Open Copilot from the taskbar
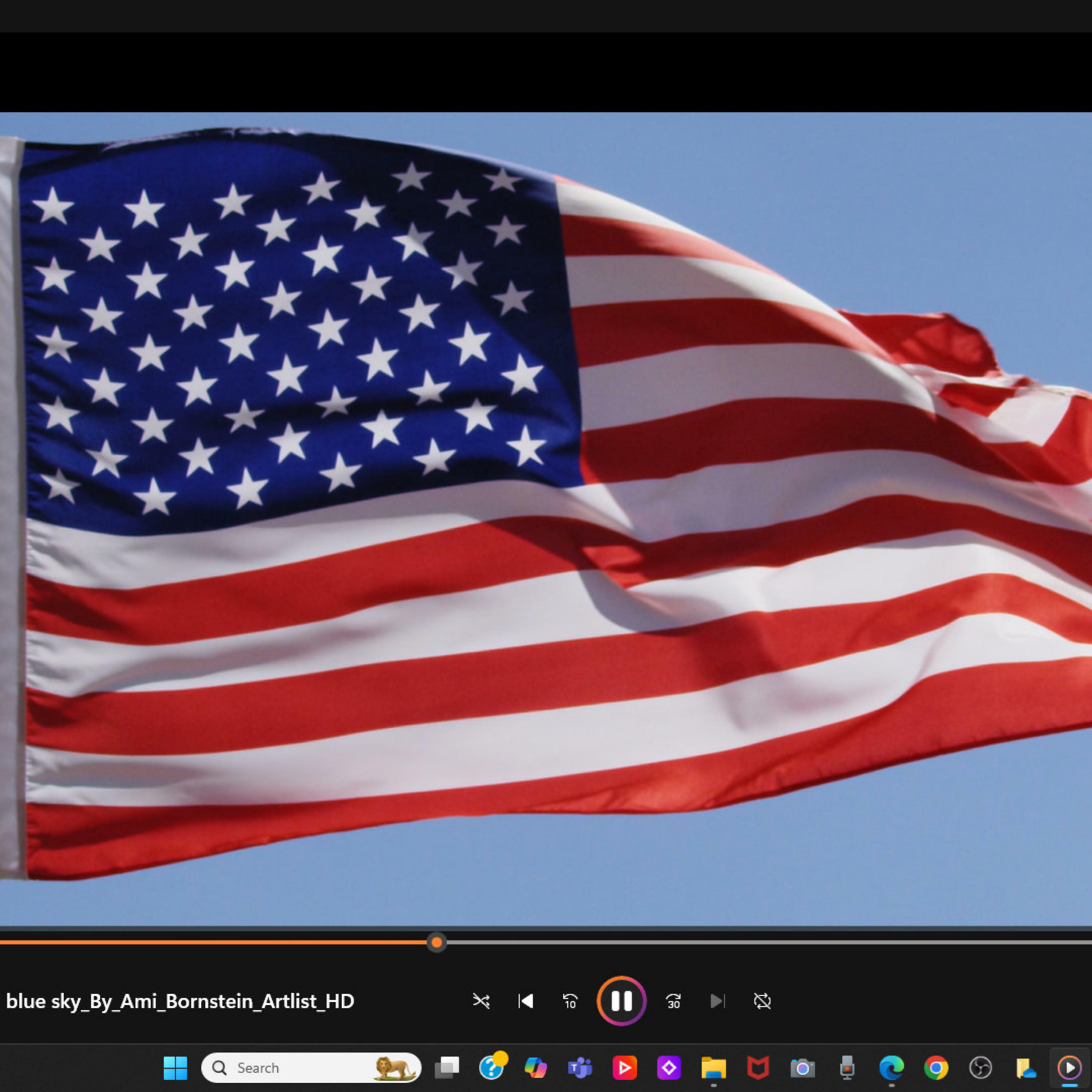The height and width of the screenshot is (1092, 1092). coord(535,1068)
